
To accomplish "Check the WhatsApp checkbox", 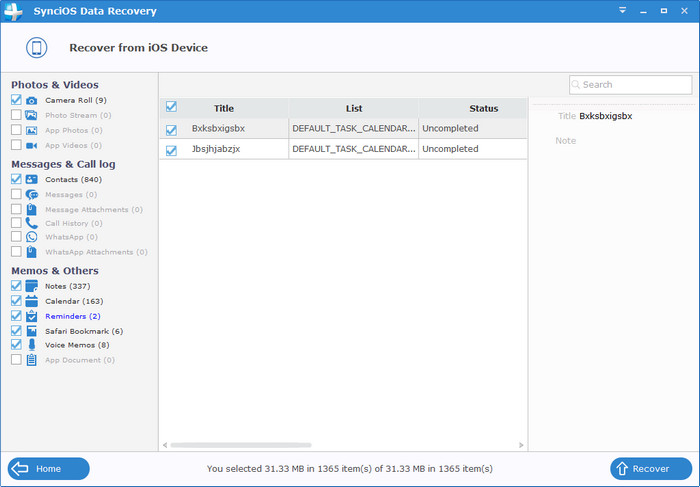I will 16,237.
